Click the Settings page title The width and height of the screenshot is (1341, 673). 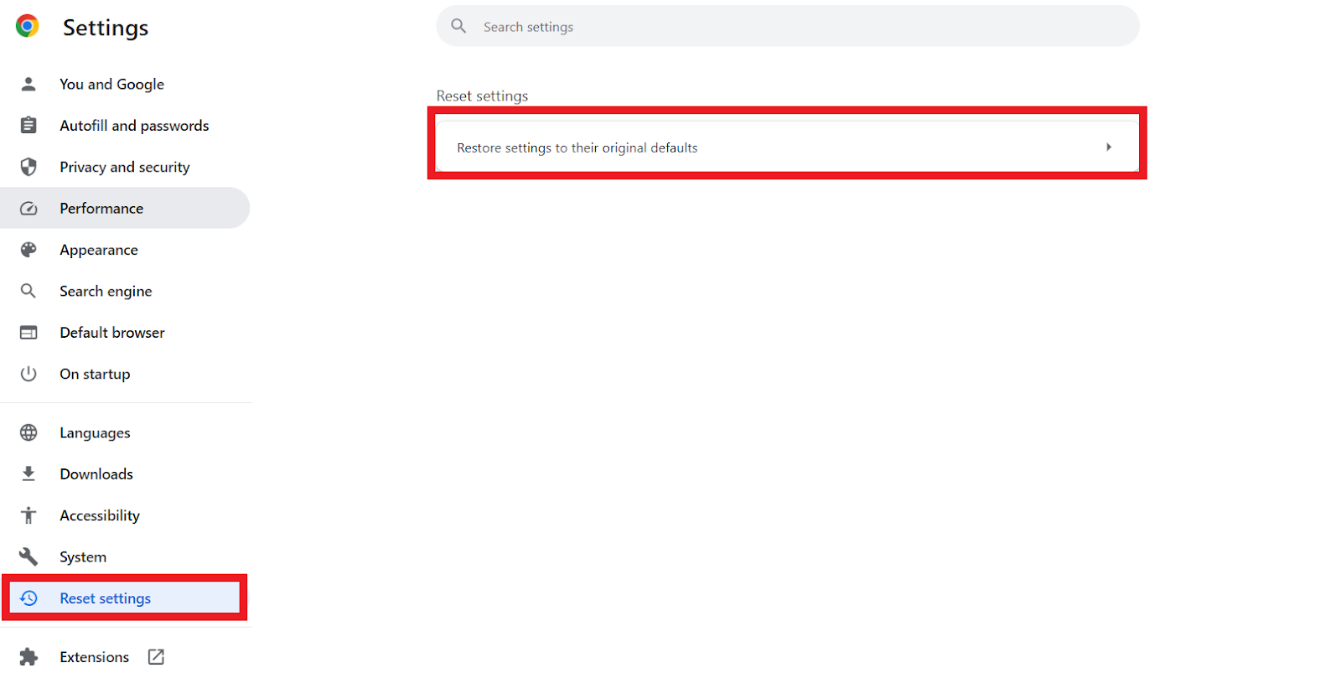click(106, 28)
